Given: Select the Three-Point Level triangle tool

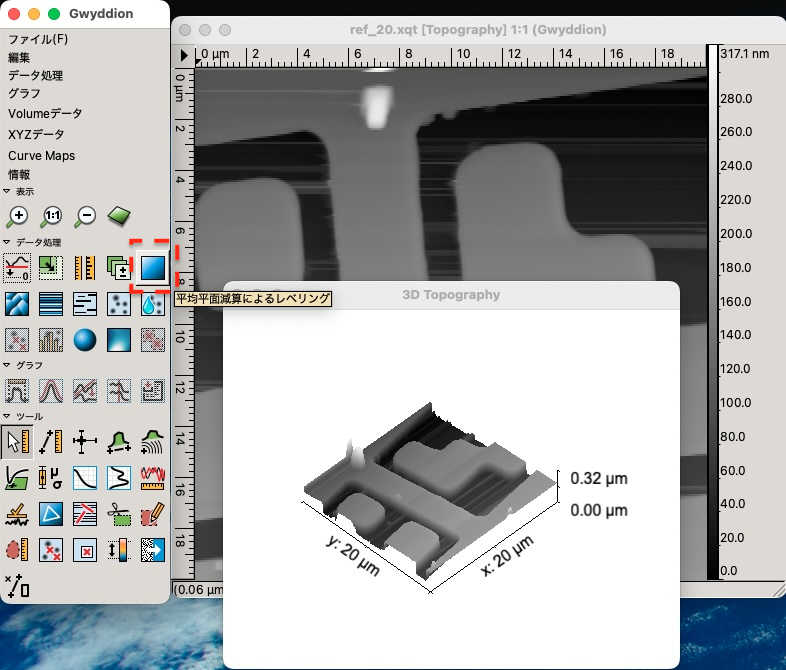Looking at the screenshot, I should click(x=51, y=514).
